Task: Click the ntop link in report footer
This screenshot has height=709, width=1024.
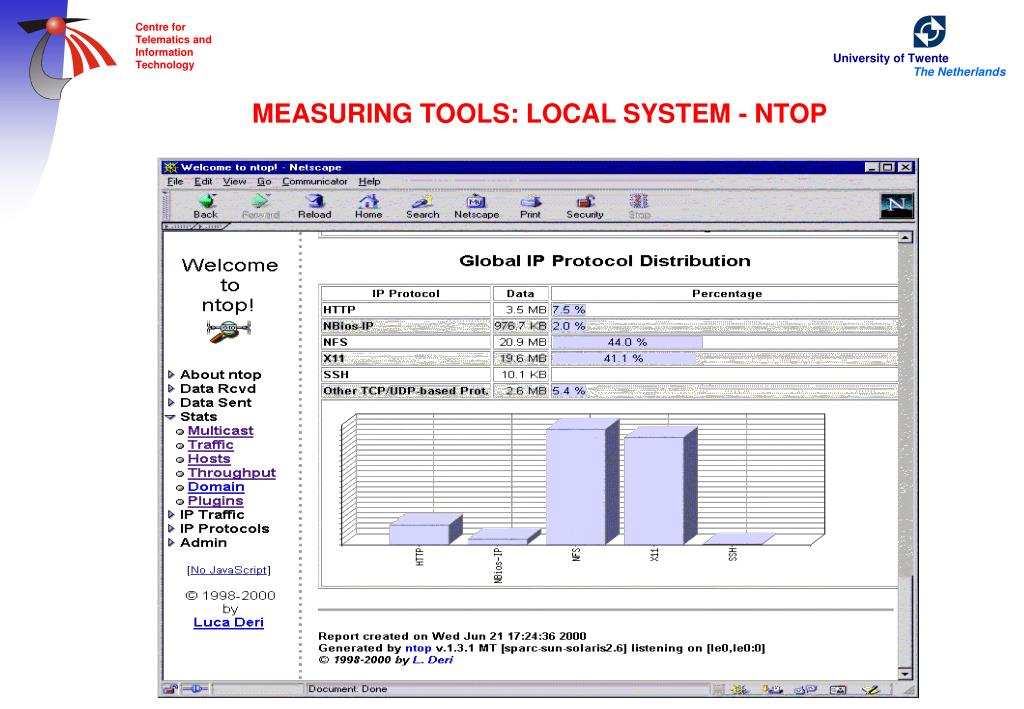Action: 418,648
